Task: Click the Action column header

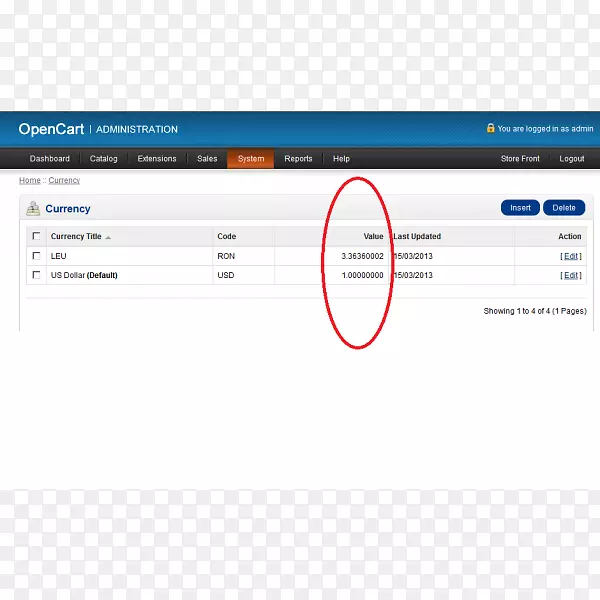Action: click(570, 236)
